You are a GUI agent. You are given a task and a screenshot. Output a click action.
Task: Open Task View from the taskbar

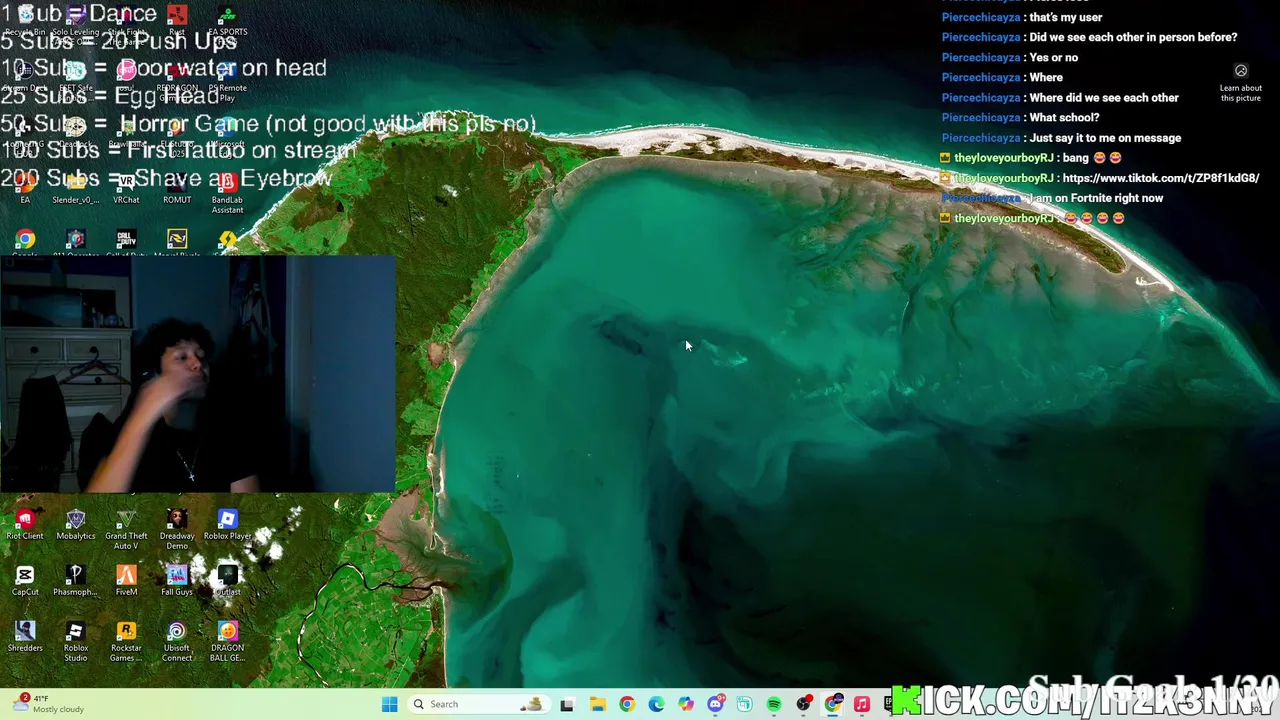pyautogui.click(x=567, y=704)
